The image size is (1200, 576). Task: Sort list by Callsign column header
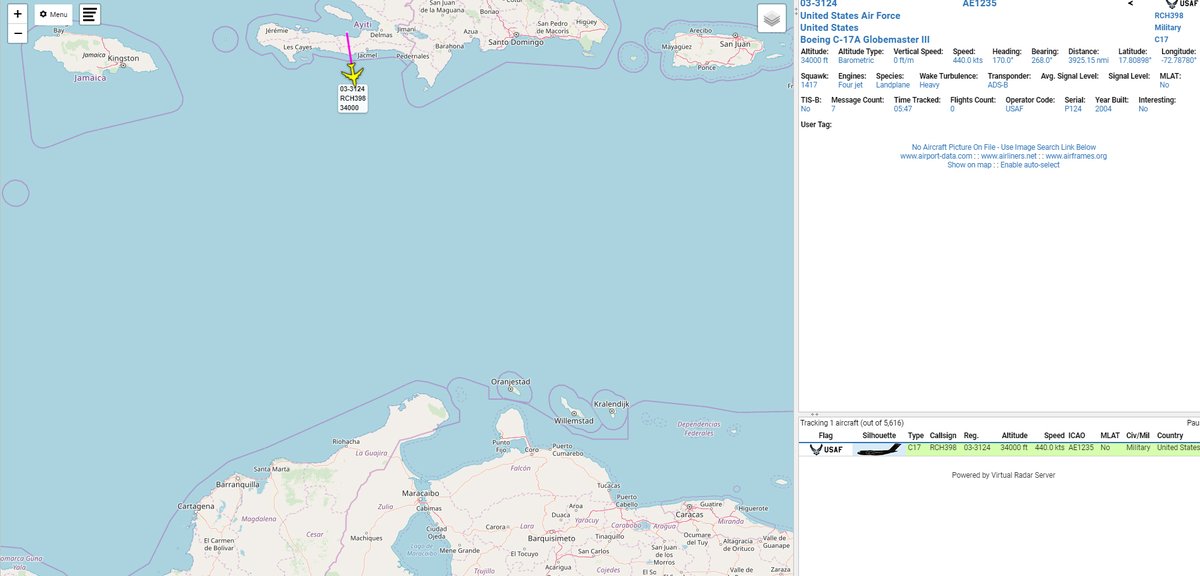coord(943,436)
